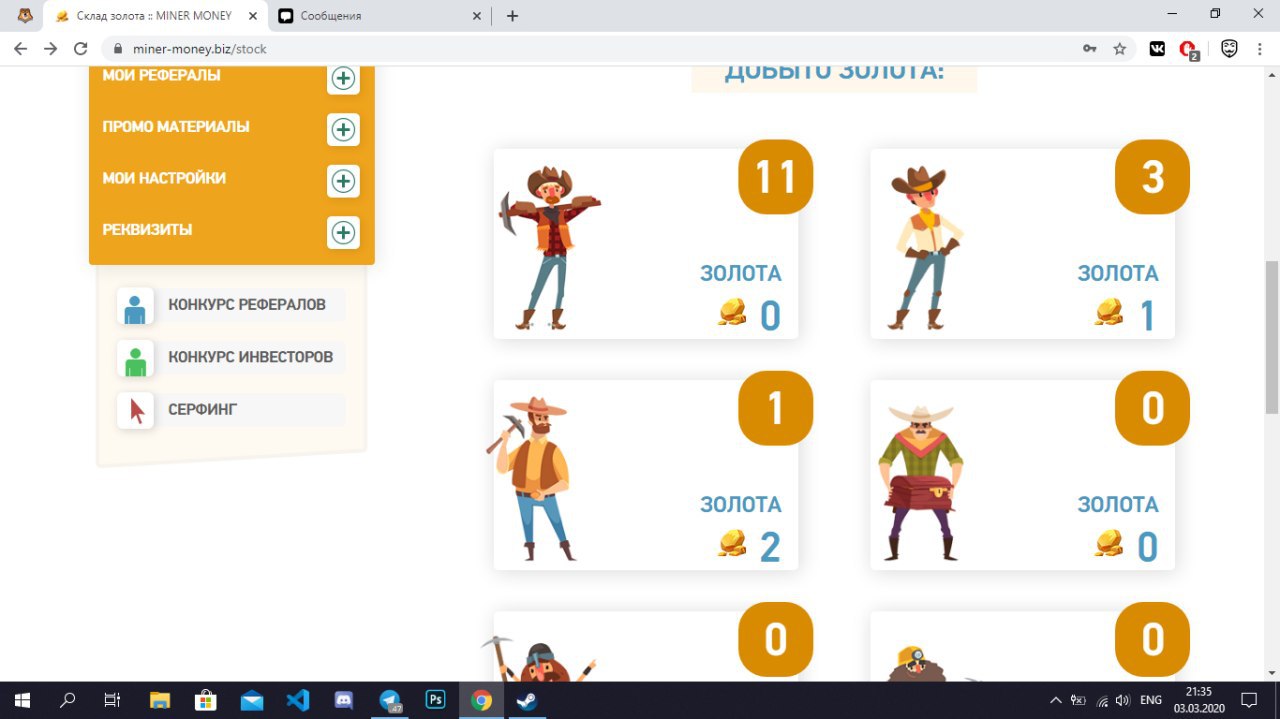Screen dimensions: 1280x719
Task: Click the page vertical scrollbar thumb
Action: (1272, 336)
